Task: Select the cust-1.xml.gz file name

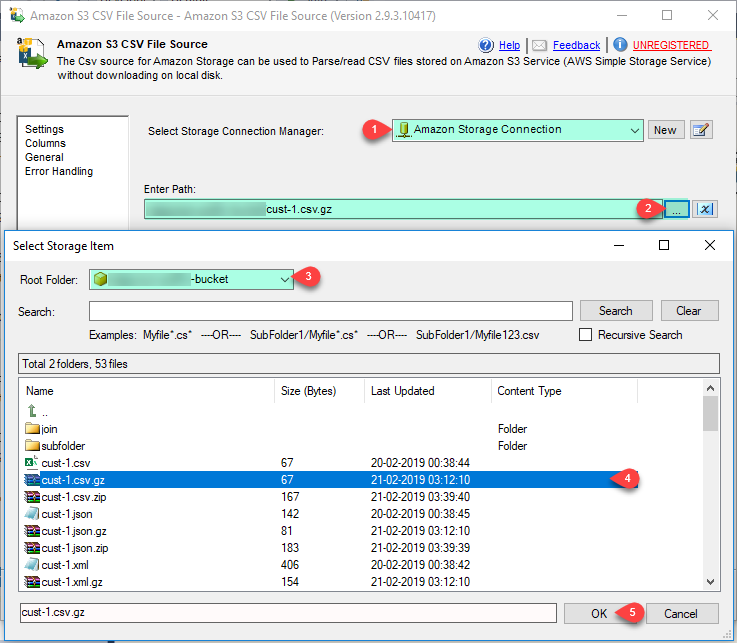Action: click(72, 582)
